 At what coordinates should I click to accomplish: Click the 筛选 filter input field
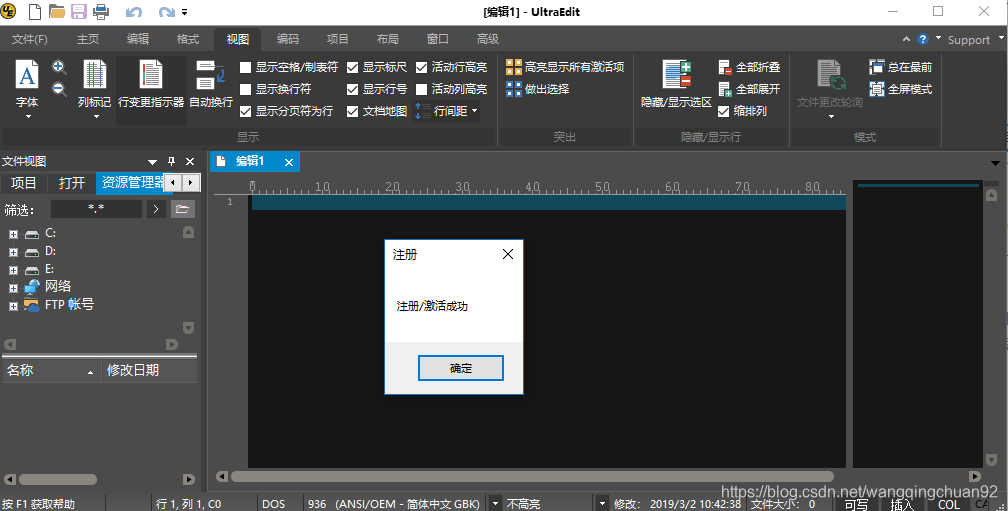click(x=96, y=209)
